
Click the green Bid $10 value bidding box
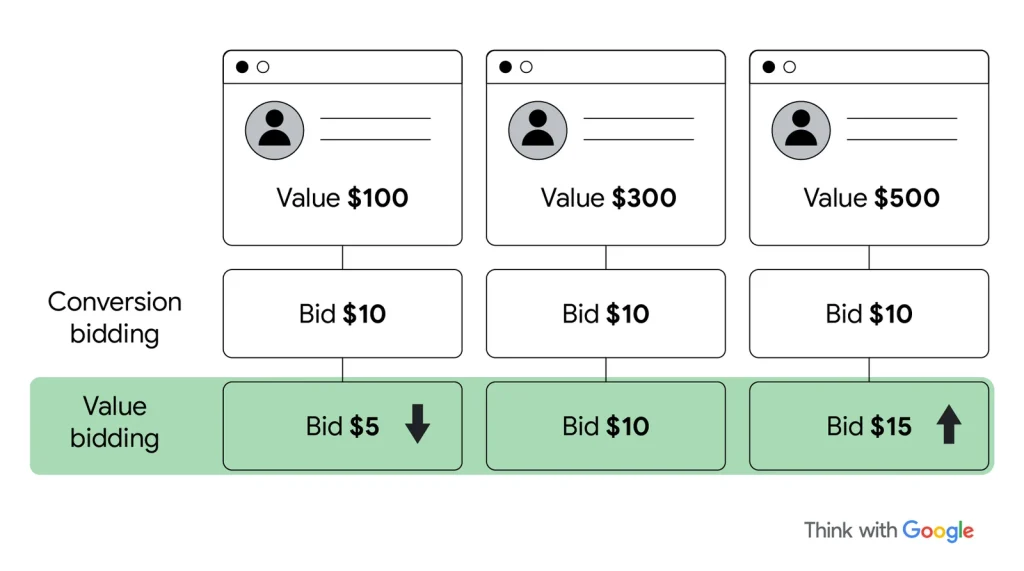pyautogui.click(x=605, y=426)
